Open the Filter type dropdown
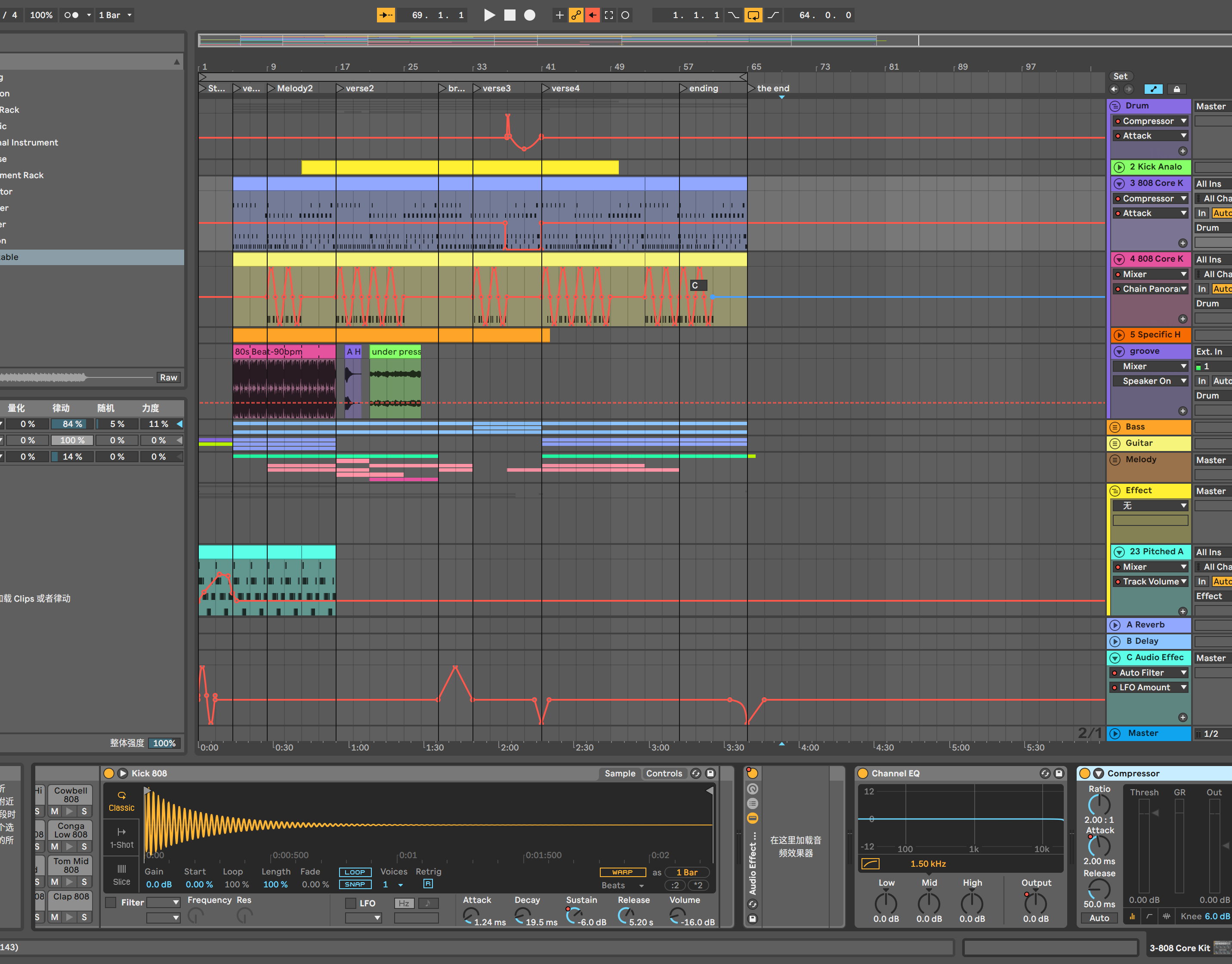Viewport: 1232px width, 964px height. [x=163, y=903]
